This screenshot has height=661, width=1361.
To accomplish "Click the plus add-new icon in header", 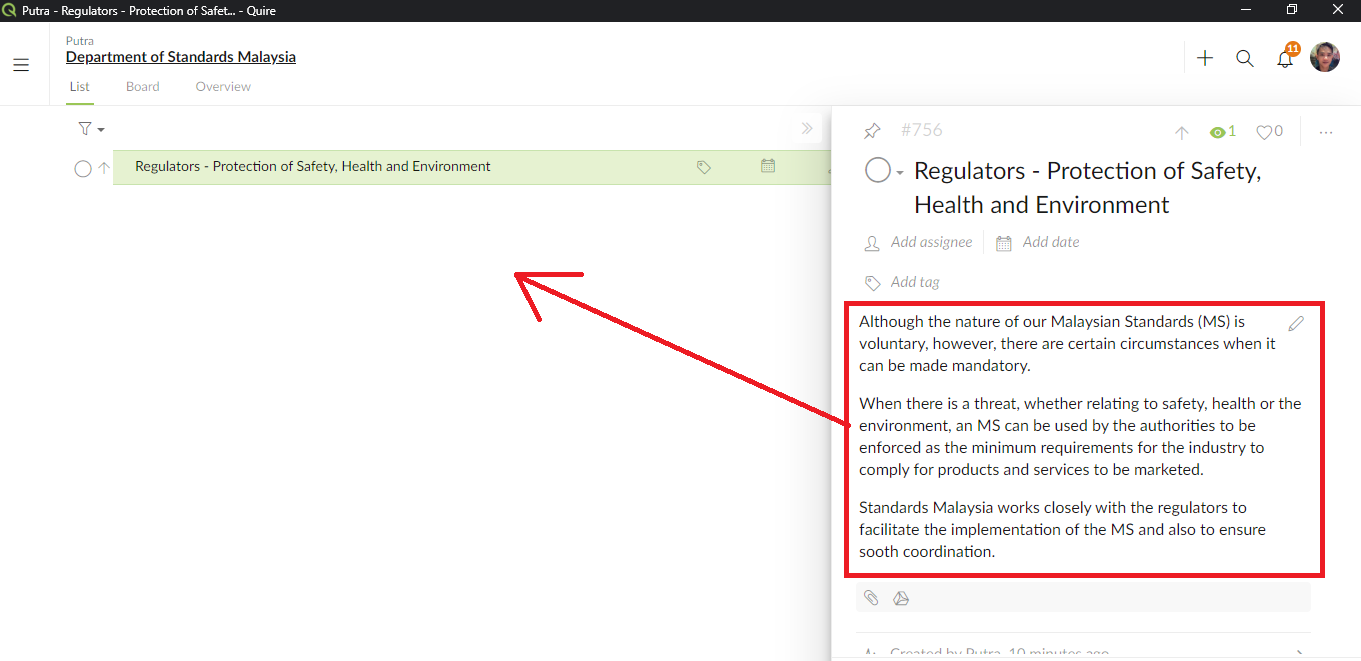I will coord(1205,58).
